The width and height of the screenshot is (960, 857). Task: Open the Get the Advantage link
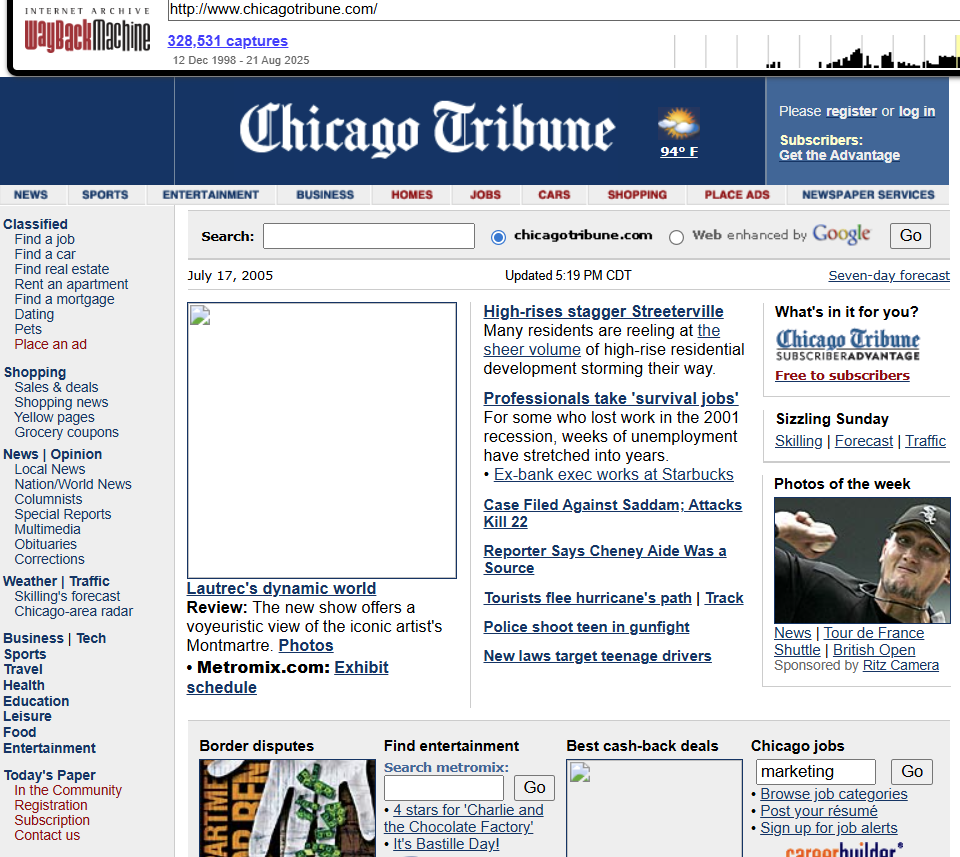click(x=839, y=155)
